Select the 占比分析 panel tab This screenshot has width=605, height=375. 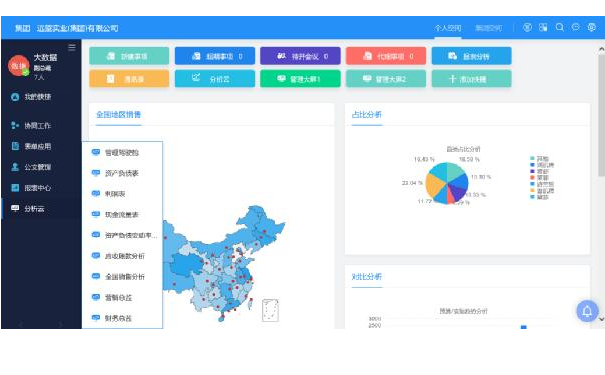coord(367,115)
